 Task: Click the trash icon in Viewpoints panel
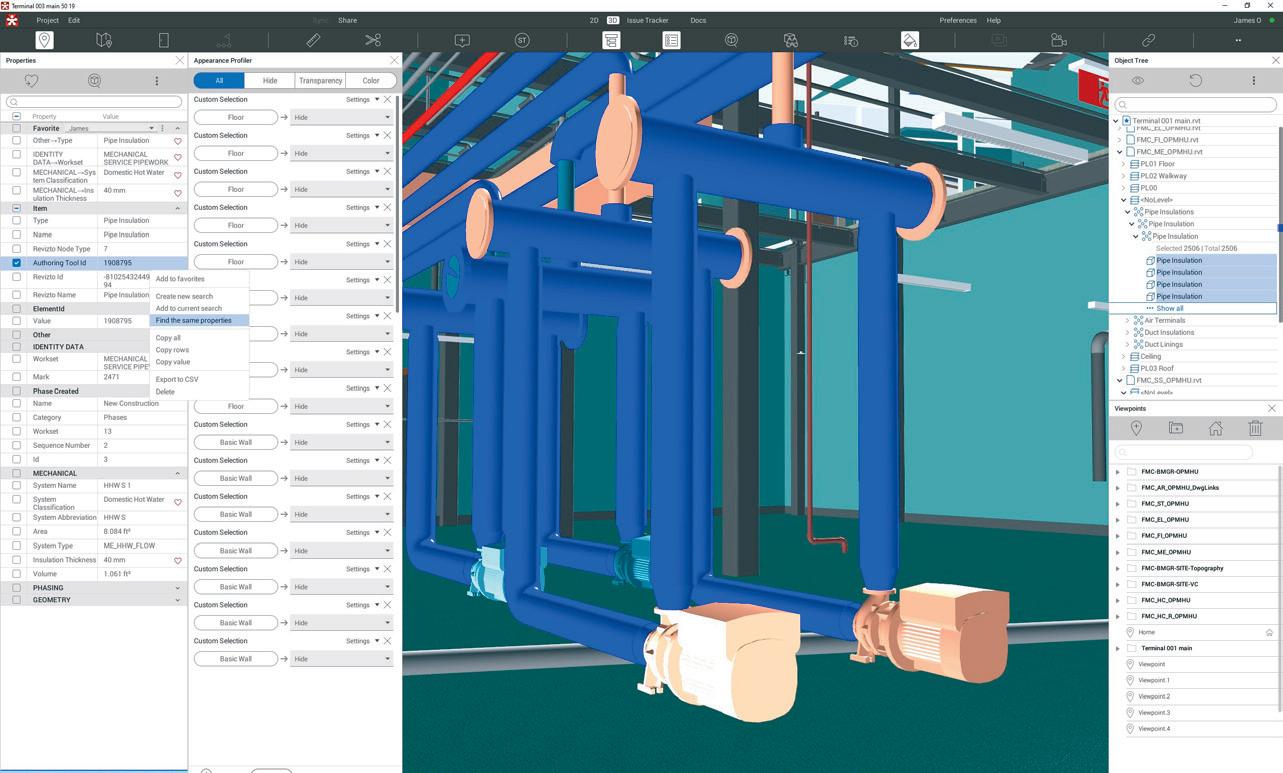(1255, 428)
